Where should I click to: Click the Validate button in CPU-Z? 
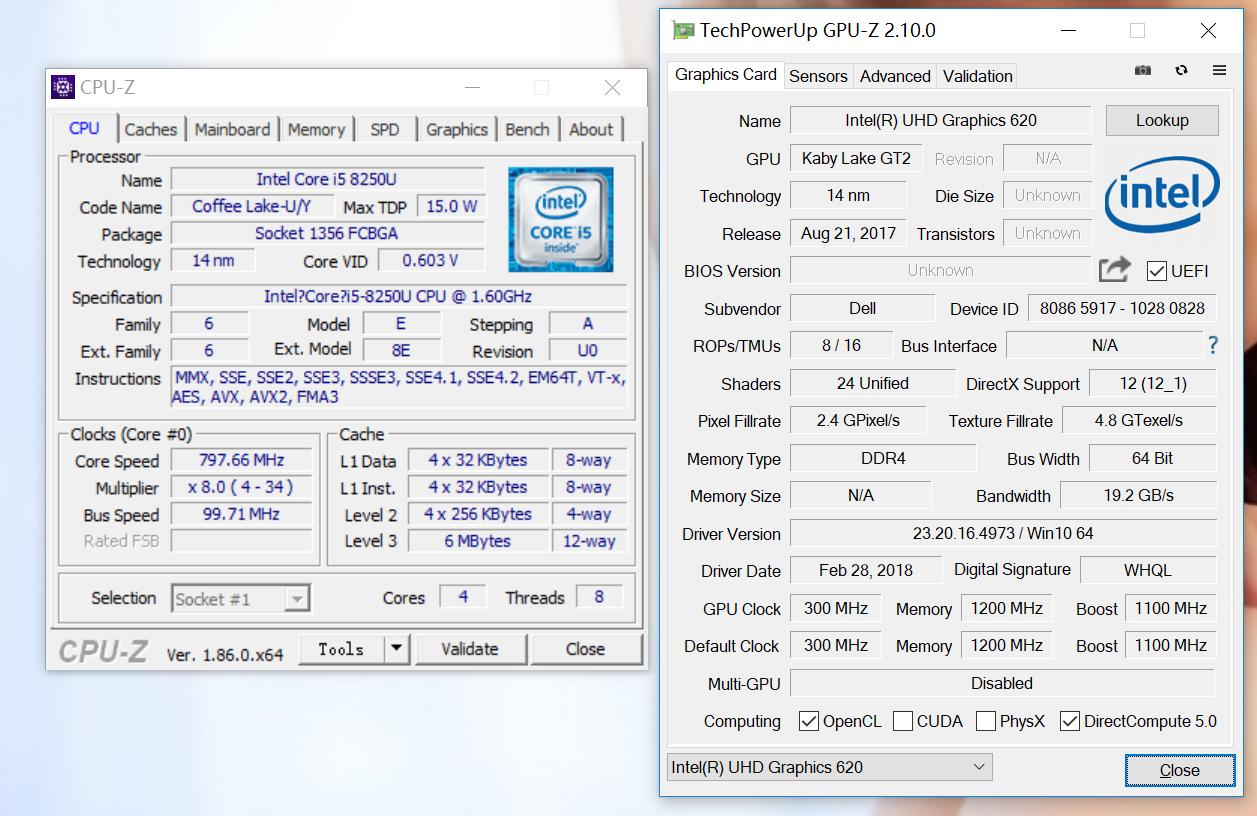471,649
